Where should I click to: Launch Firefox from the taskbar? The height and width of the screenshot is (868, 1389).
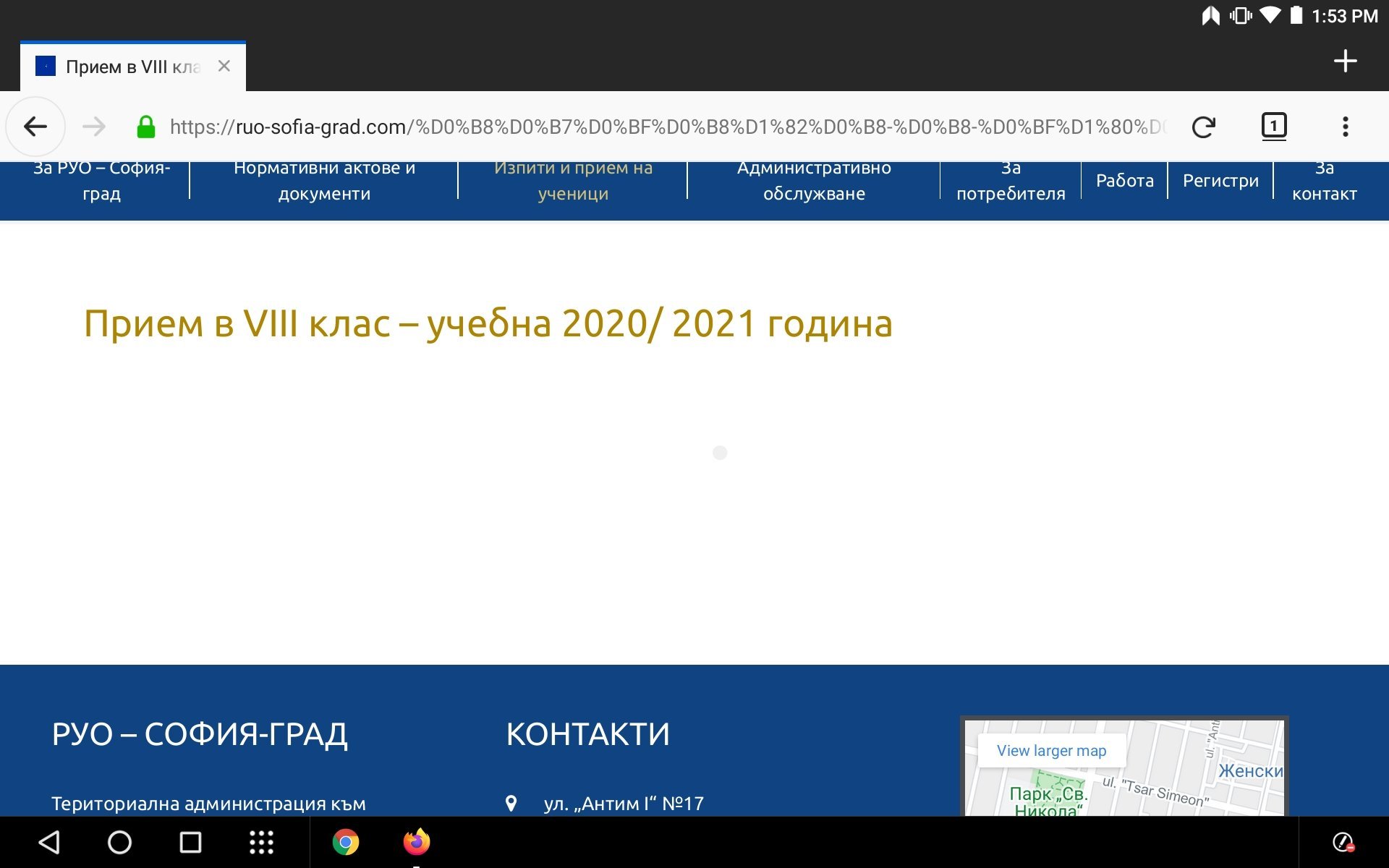[417, 842]
